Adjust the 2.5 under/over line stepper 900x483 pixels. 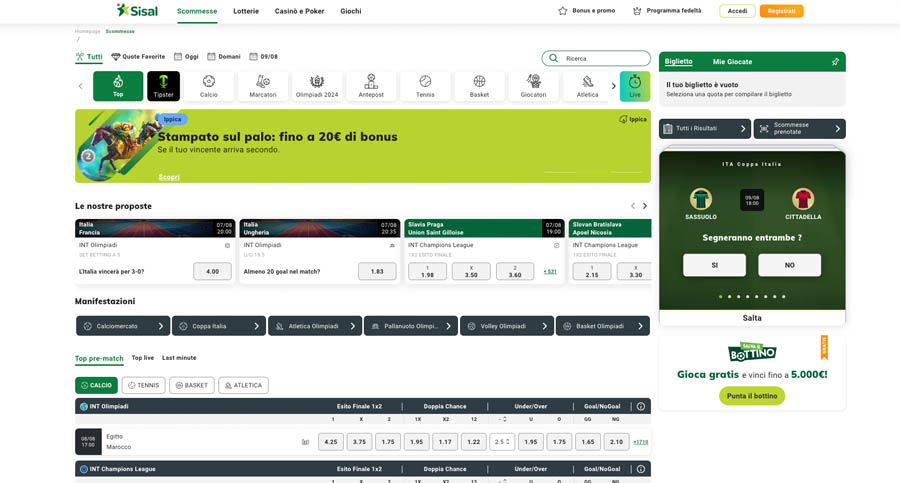[502, 442]
